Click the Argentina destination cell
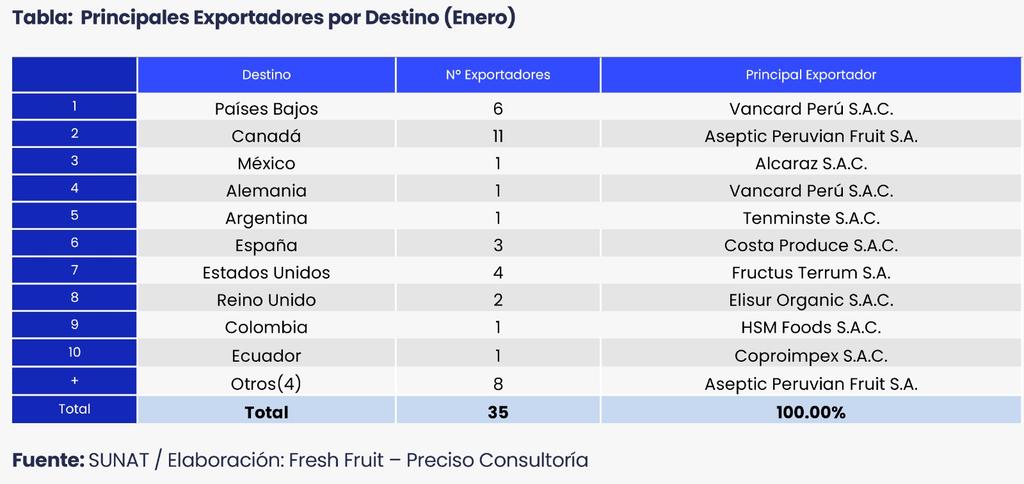 coord(266,218)
